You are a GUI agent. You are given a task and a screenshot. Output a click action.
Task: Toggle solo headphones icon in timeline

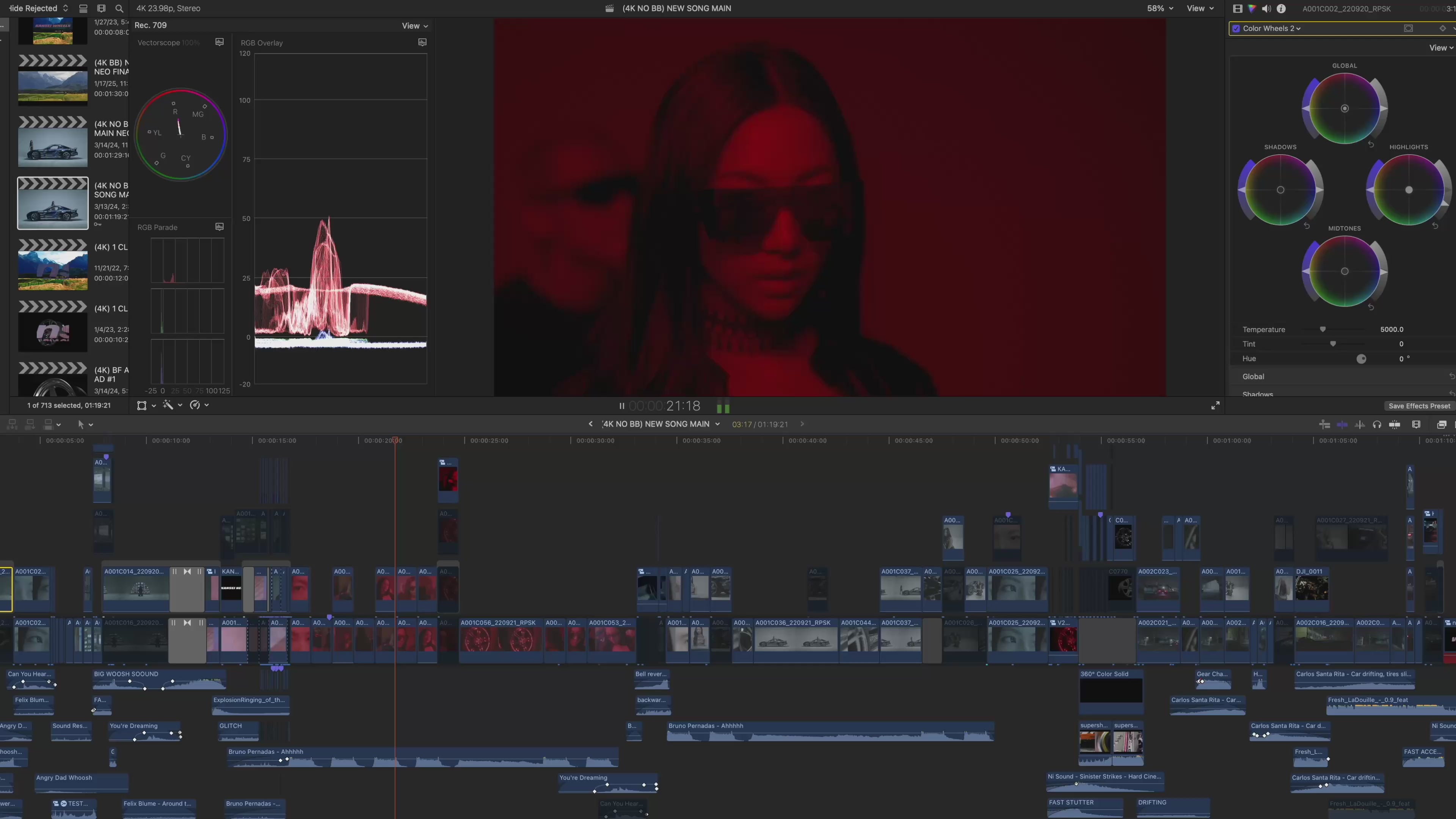(x=1377, y=425)
